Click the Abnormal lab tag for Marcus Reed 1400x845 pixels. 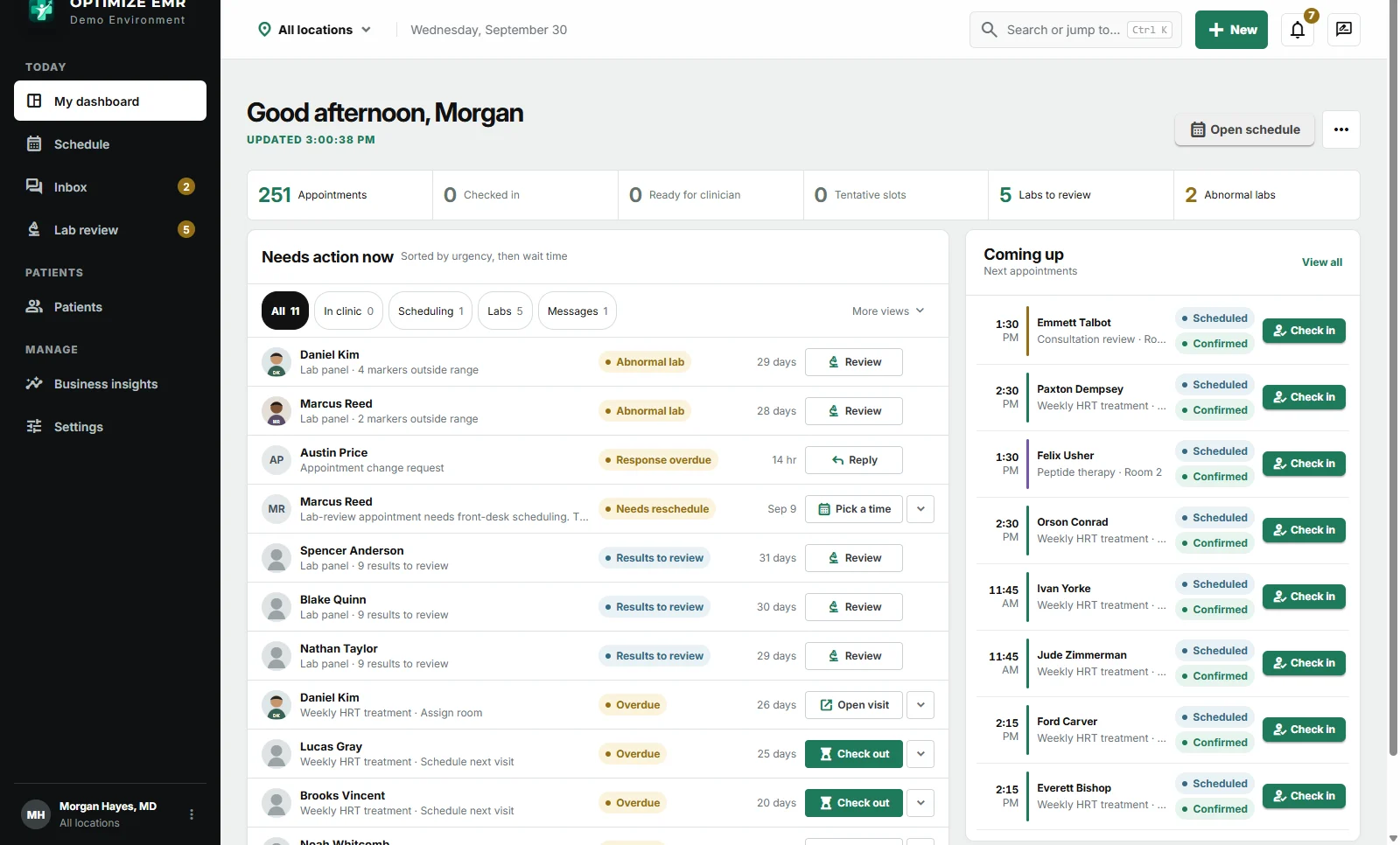(x=645, y=411)
